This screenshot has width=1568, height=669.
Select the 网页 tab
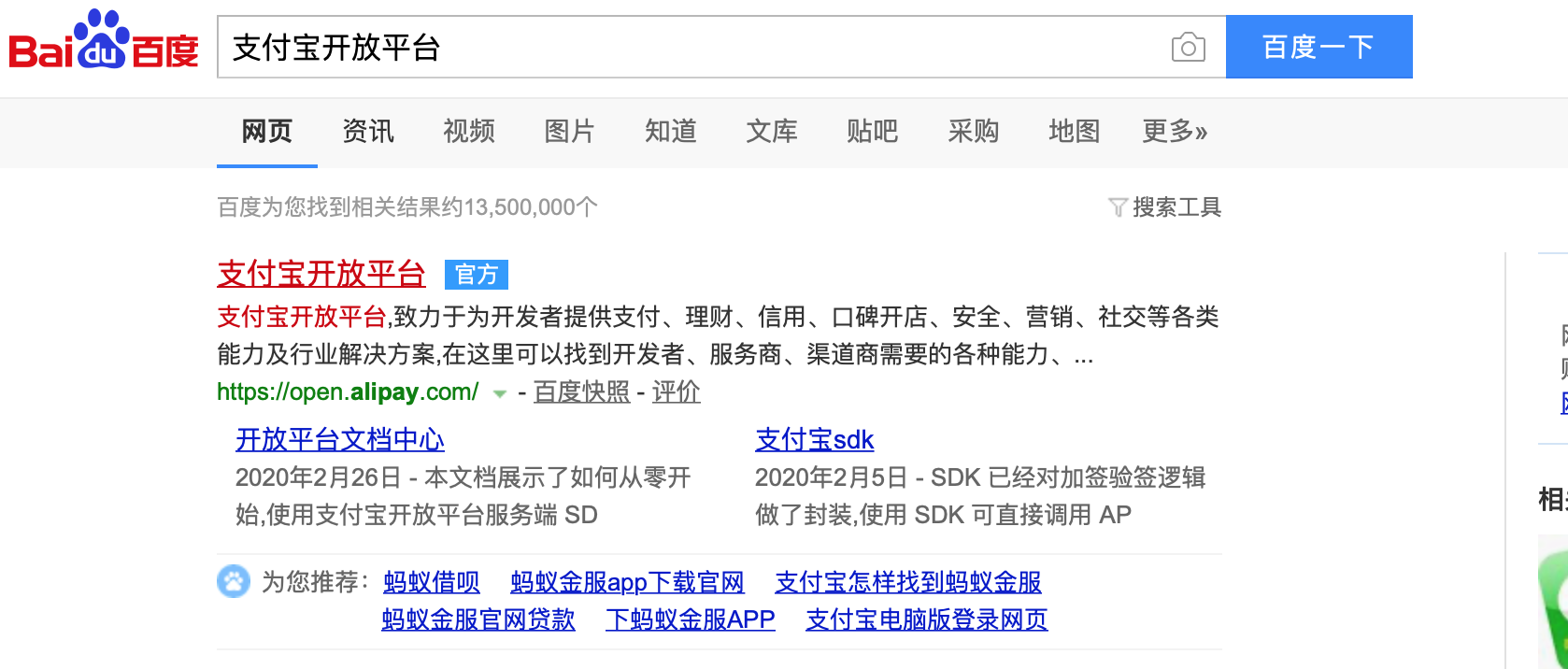click(267, 132)
